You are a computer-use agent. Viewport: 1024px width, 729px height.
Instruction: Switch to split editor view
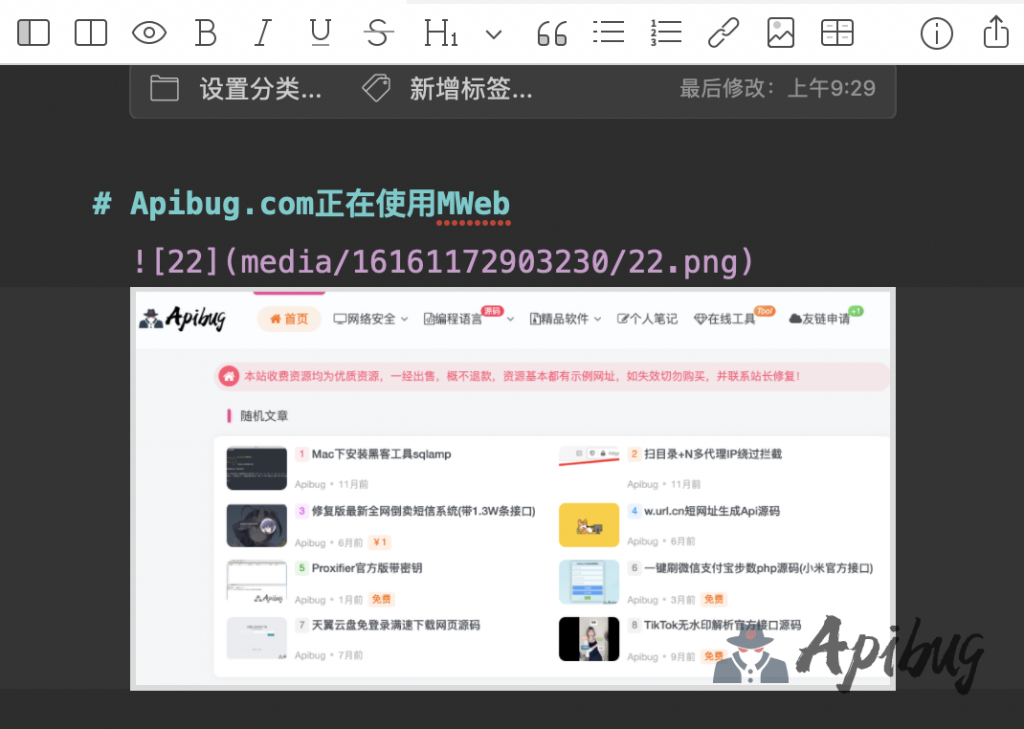tap(91, 33)
